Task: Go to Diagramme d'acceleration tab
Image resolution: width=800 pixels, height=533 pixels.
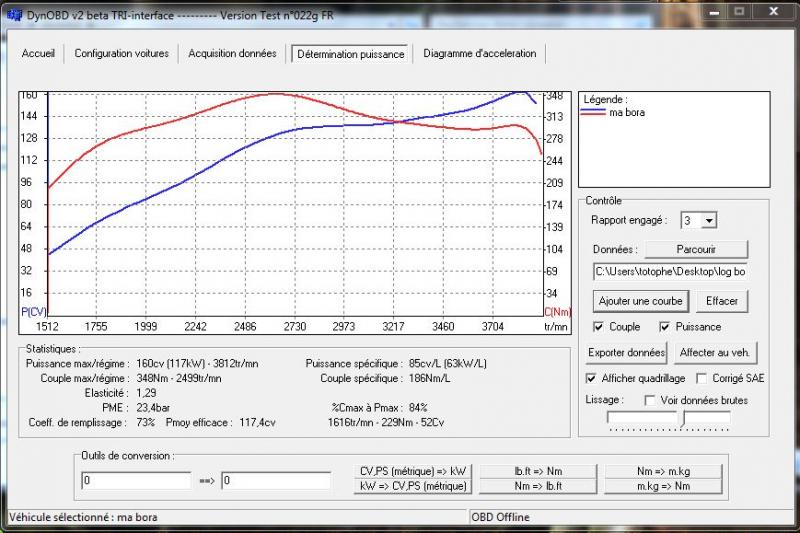Action: coord(480,54)
